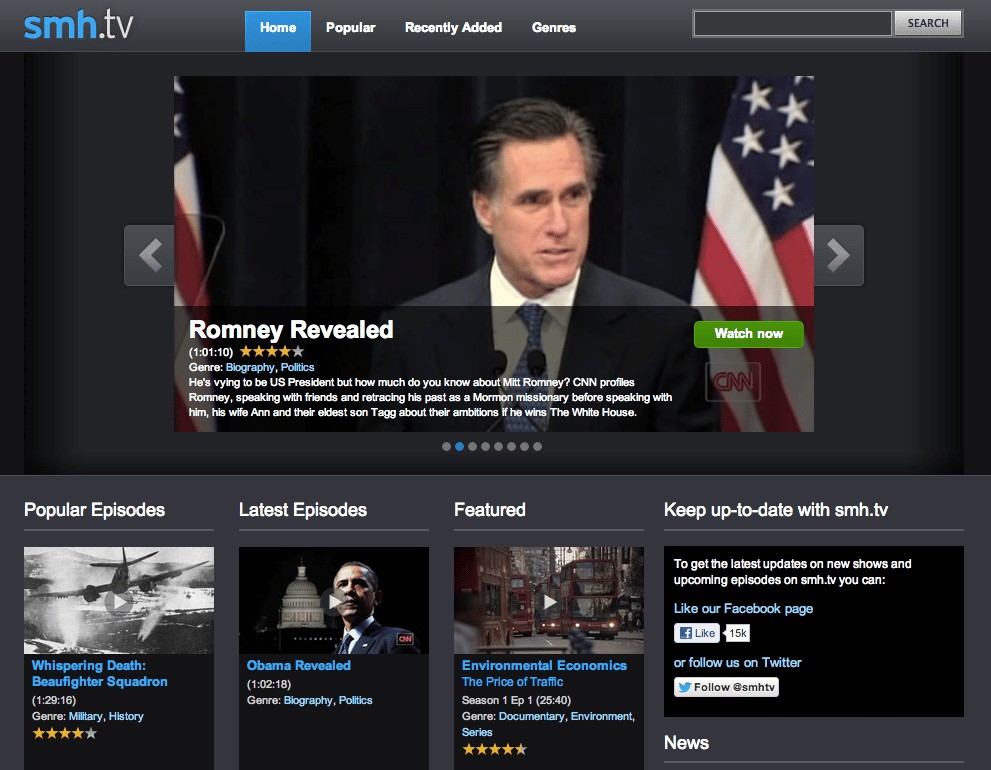Open the Recently Added tab
This screenshot has width=991, height=770.
[x=453, y=28]
